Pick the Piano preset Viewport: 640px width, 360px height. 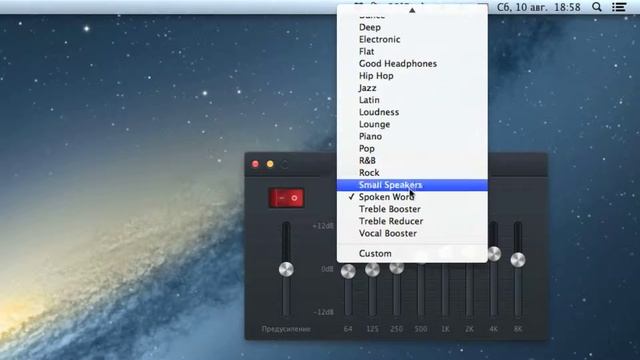pyautogui.click(x=412, y=136)
